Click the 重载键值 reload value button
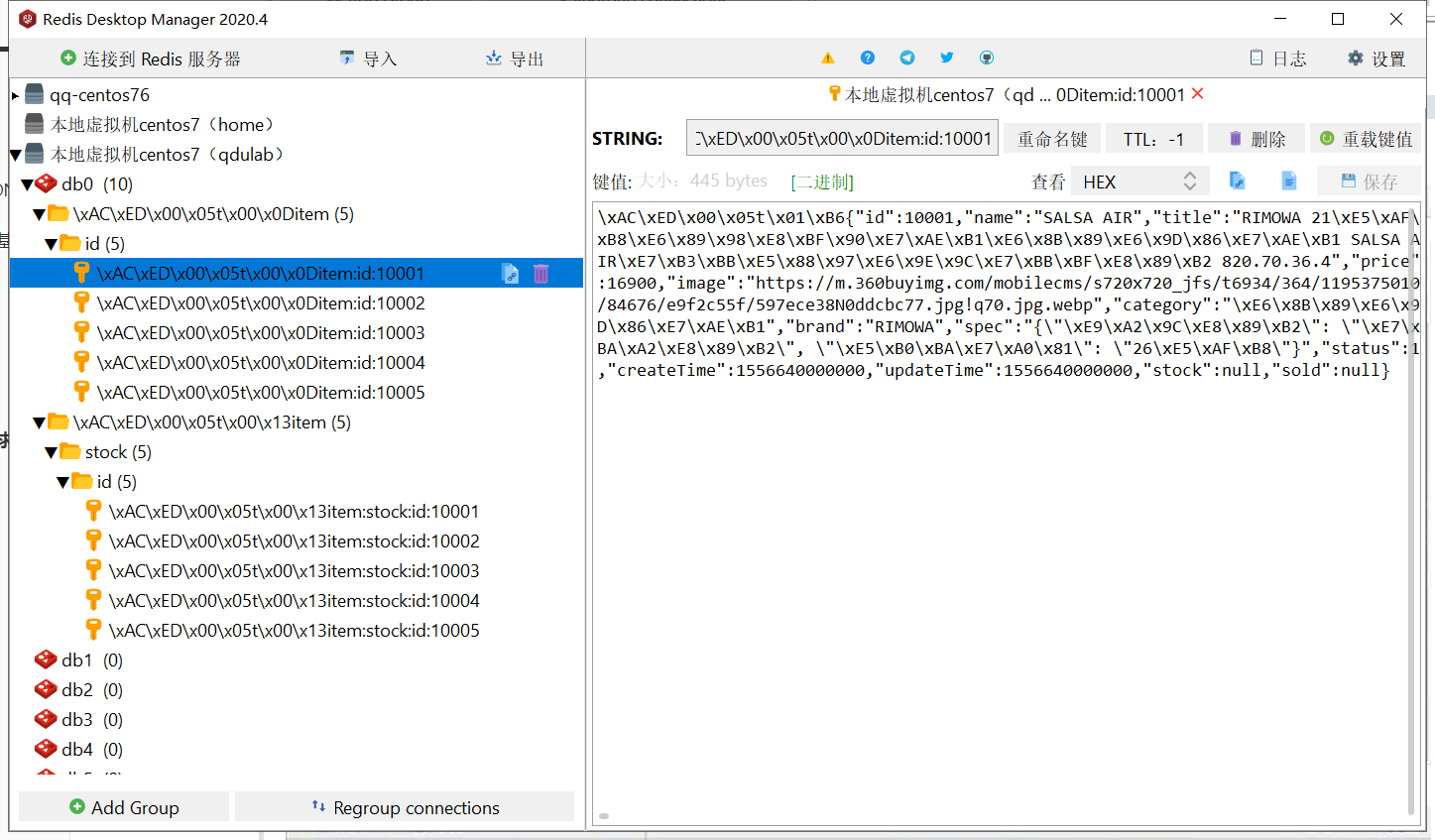 point(1366,139)
